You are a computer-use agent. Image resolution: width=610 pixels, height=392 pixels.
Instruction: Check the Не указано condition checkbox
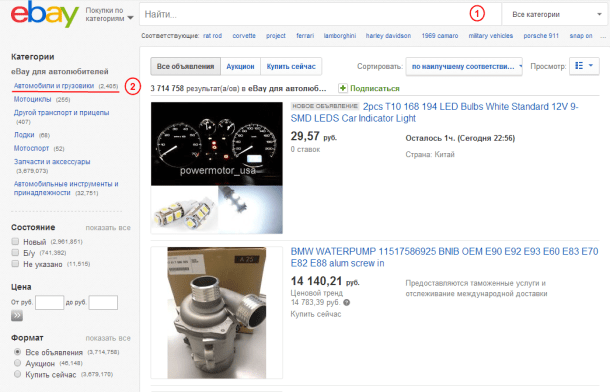pyautogui.click(x=15, y=264)
